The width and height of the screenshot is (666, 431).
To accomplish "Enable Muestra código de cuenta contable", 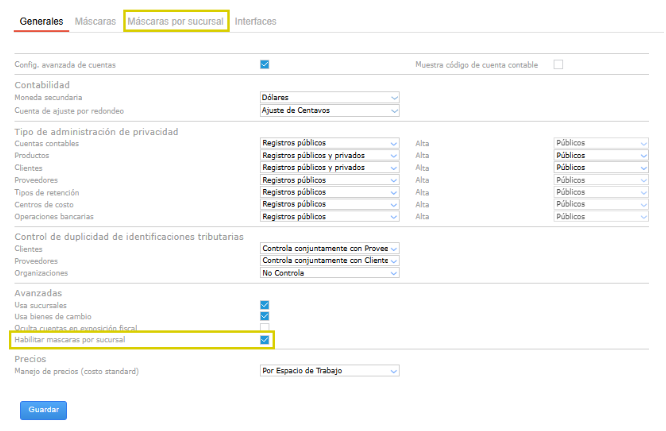I will click(558, 65).
